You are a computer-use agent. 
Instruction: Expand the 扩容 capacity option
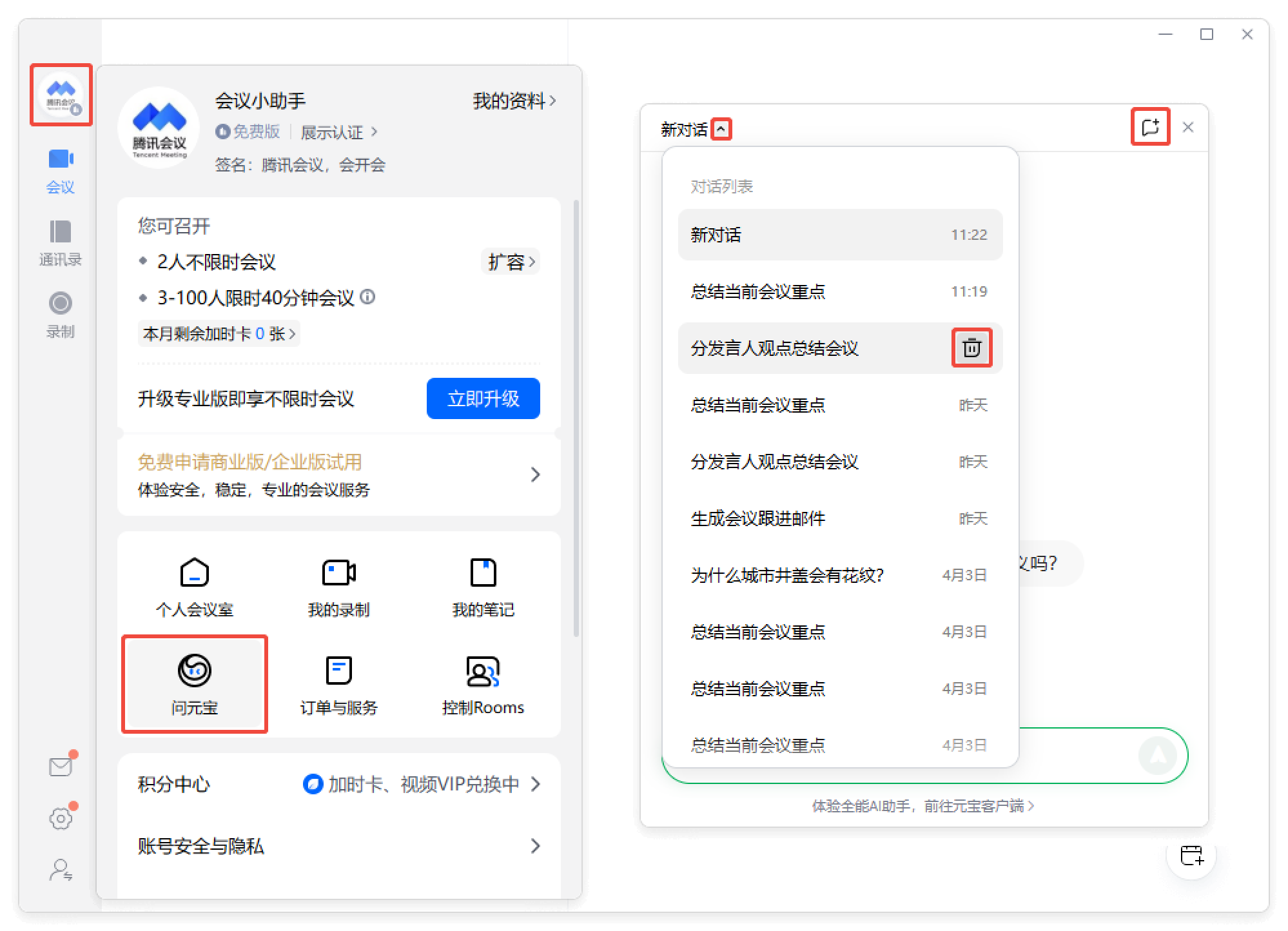[511, 262]
